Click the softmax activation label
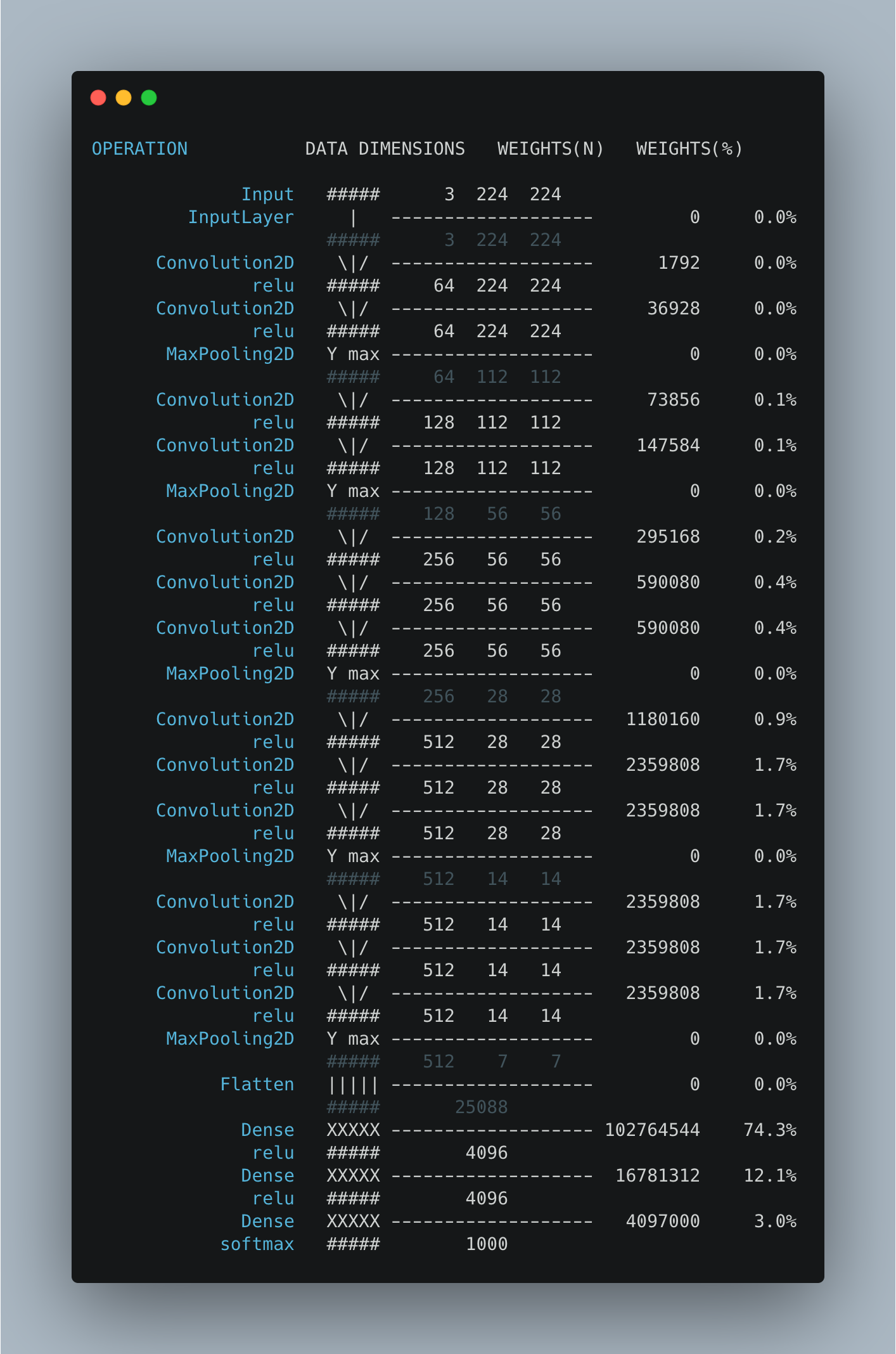This screenshot has height=1354, width=896. pos(257,1244)
